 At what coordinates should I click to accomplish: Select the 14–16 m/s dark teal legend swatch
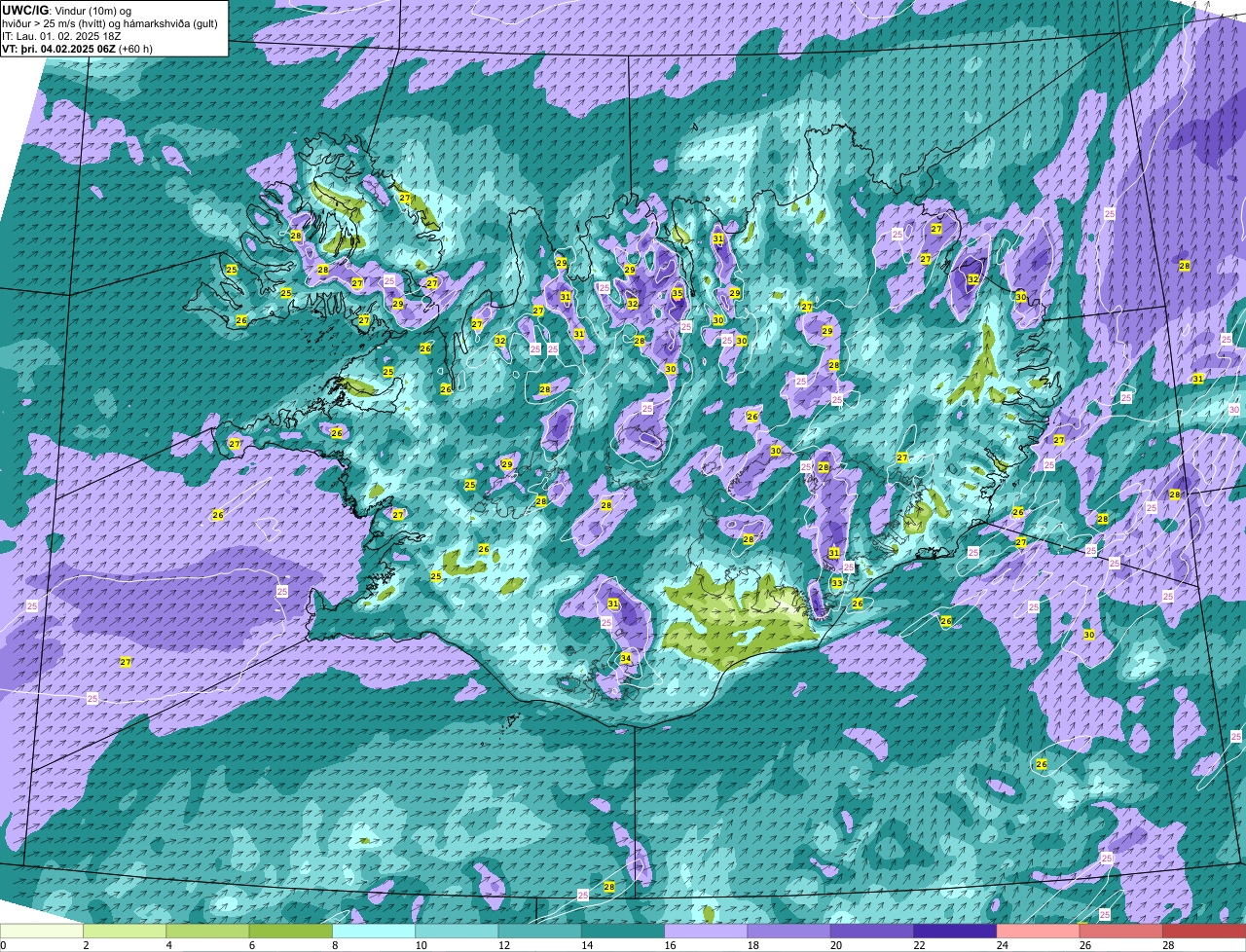coord(623,932)
